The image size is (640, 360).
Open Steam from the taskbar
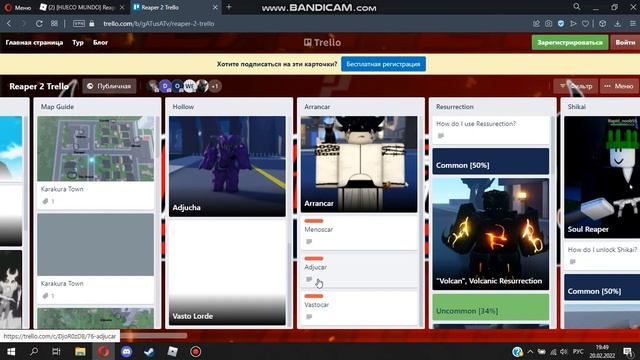tap(149, 351)
